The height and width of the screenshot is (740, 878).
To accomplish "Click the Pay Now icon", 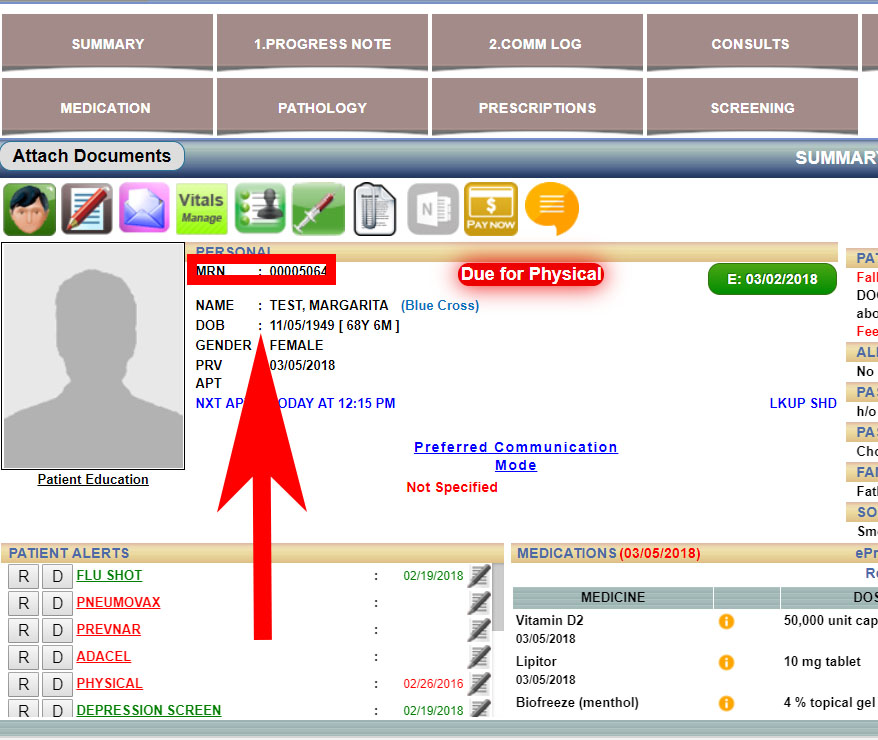I will [491, 209].
